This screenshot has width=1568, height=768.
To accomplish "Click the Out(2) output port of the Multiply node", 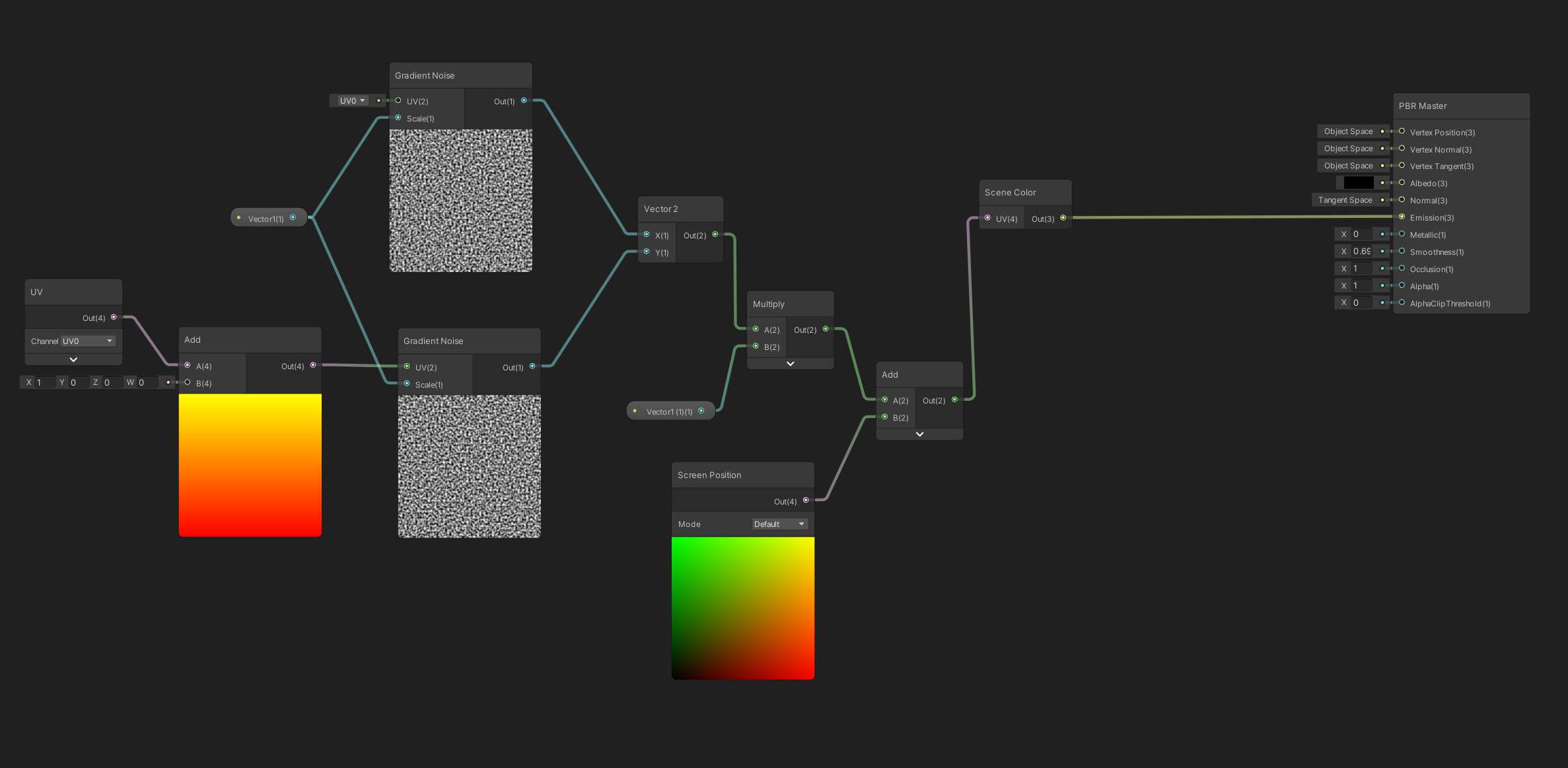I will click(x=826, y=329).
